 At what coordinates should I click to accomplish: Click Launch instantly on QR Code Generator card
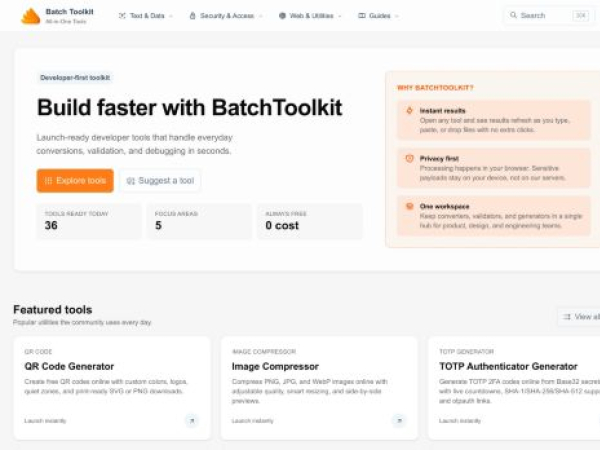coord(45,421)
